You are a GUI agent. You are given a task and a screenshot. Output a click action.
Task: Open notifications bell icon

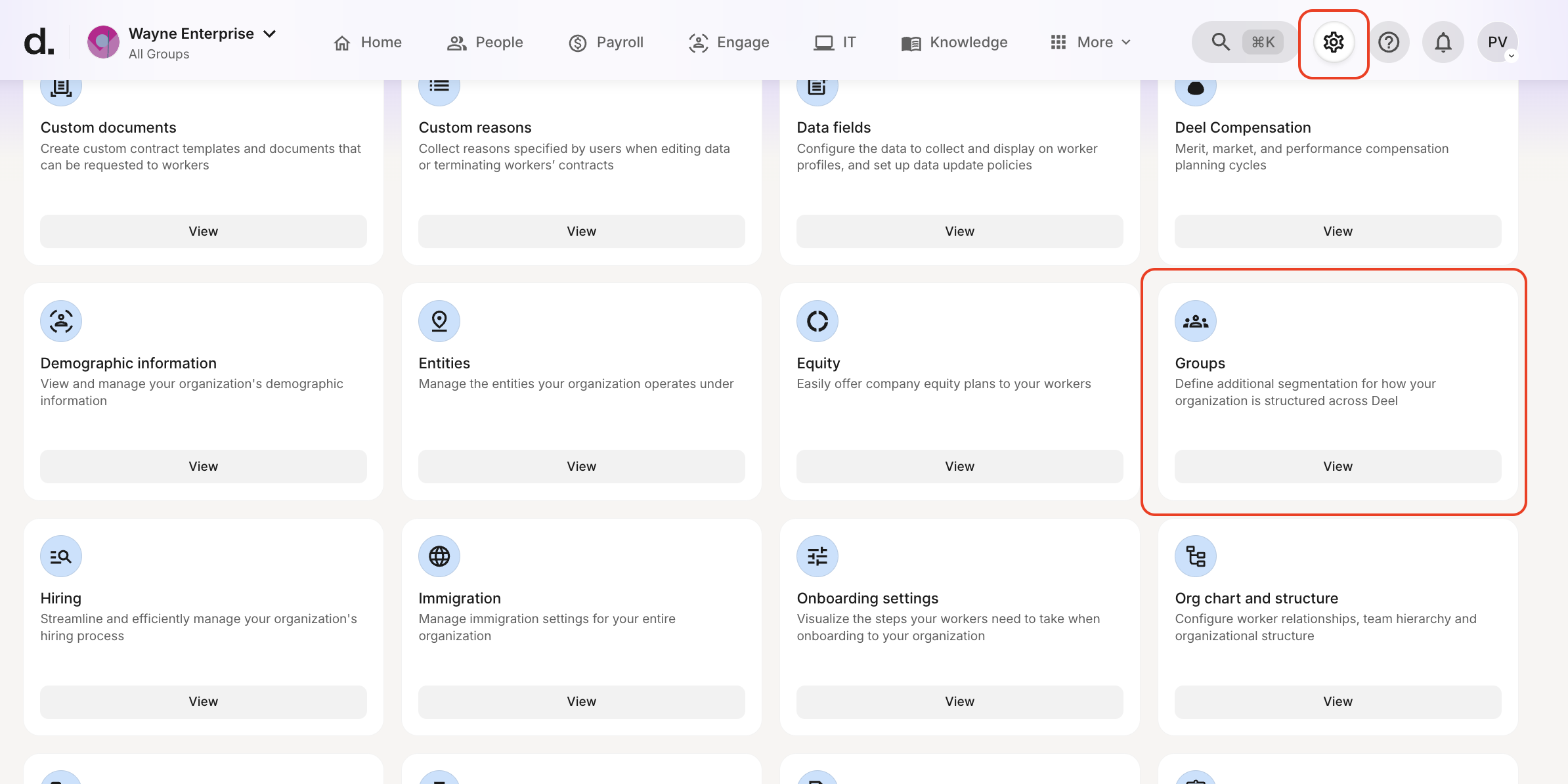(1443, 43)
